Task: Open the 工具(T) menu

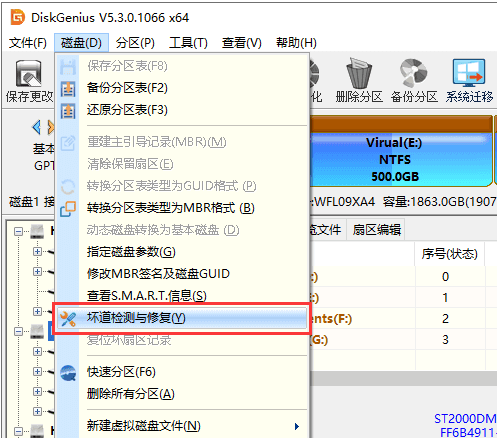Action: coord(188,43)
